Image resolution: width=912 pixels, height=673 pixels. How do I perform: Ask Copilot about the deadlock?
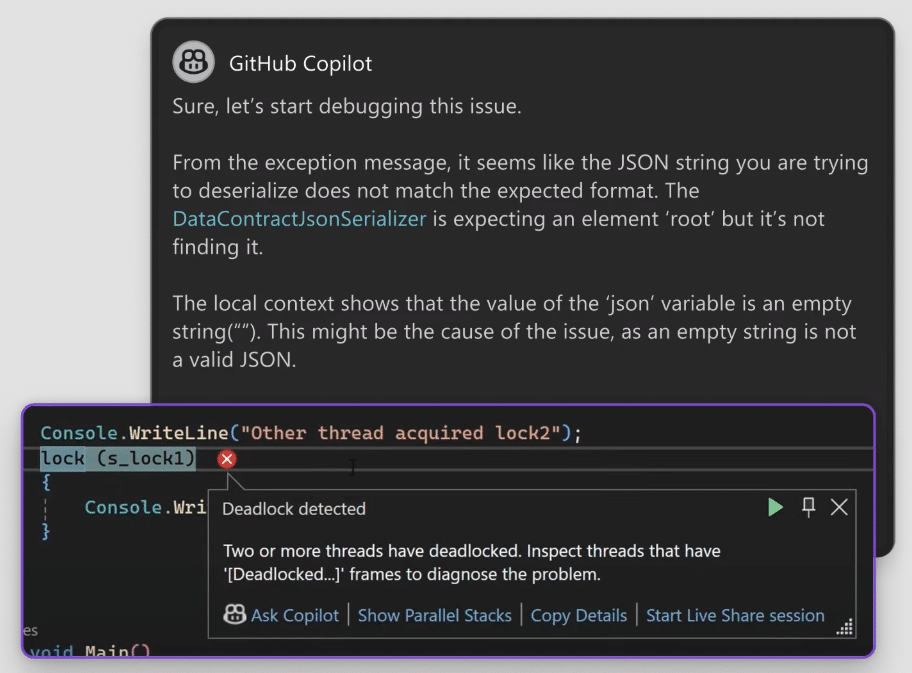(282, 615)
